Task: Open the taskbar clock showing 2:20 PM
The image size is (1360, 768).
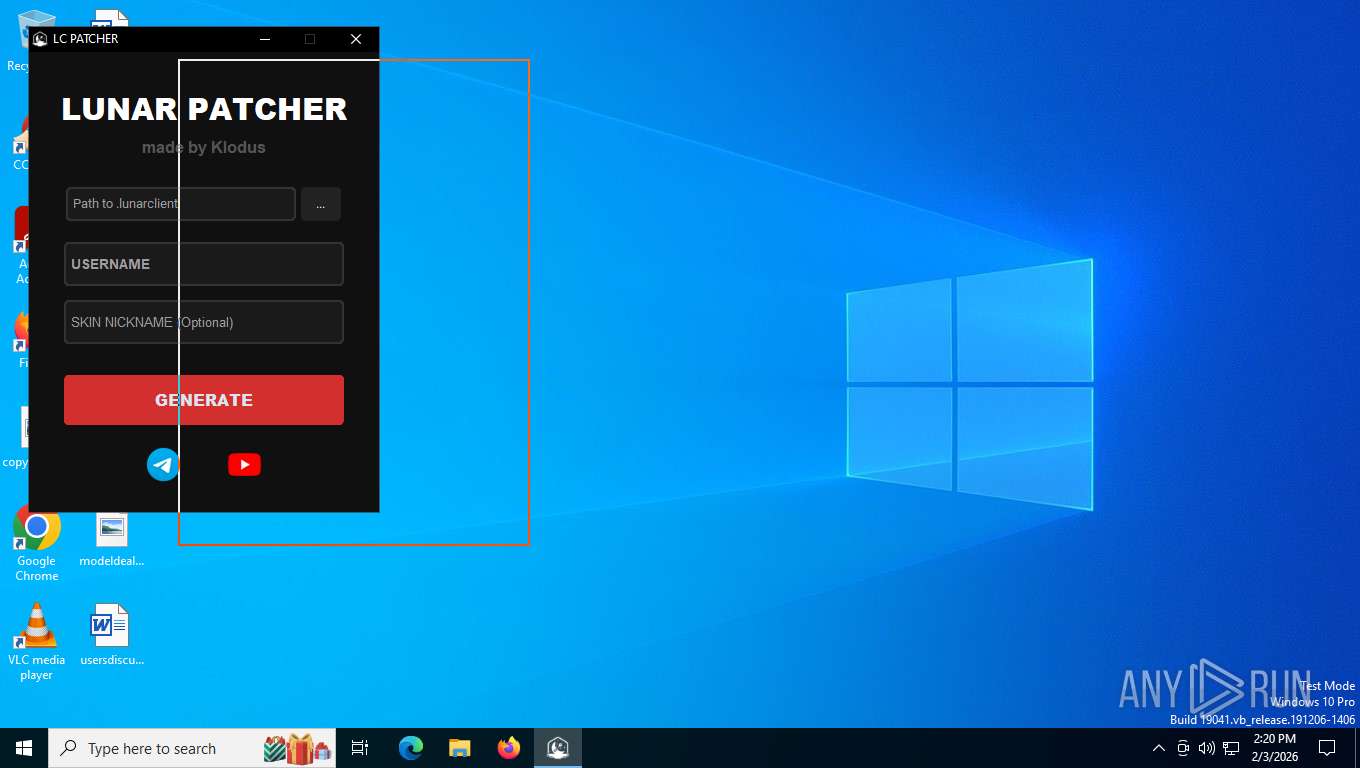Action: coord(1275,748)
